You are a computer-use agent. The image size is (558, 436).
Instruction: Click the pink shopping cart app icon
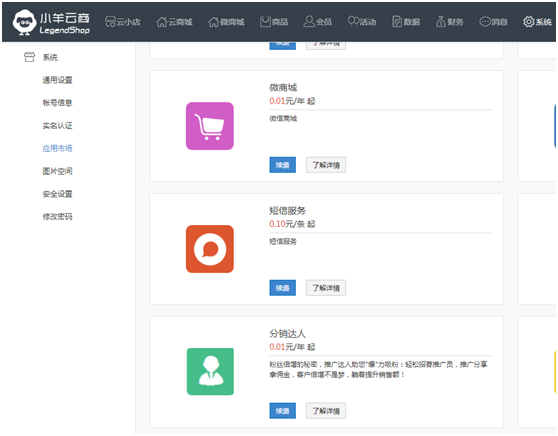point(210,126)
